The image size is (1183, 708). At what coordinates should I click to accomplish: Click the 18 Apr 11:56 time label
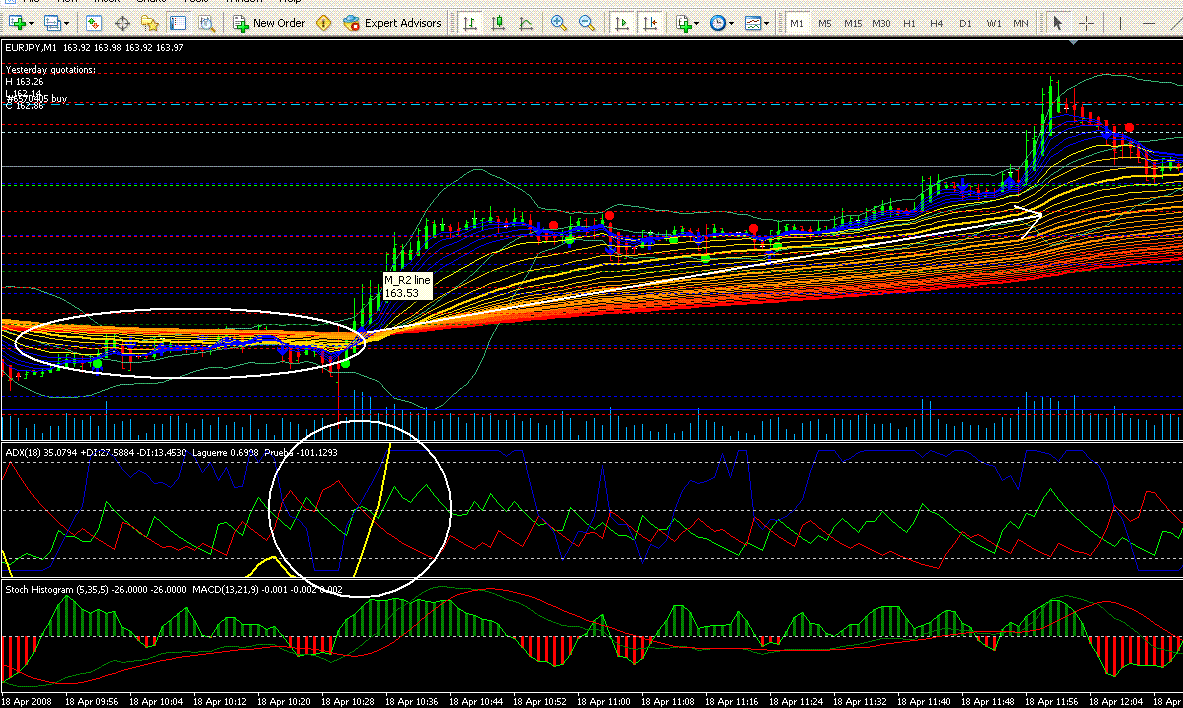point(1052,701)
